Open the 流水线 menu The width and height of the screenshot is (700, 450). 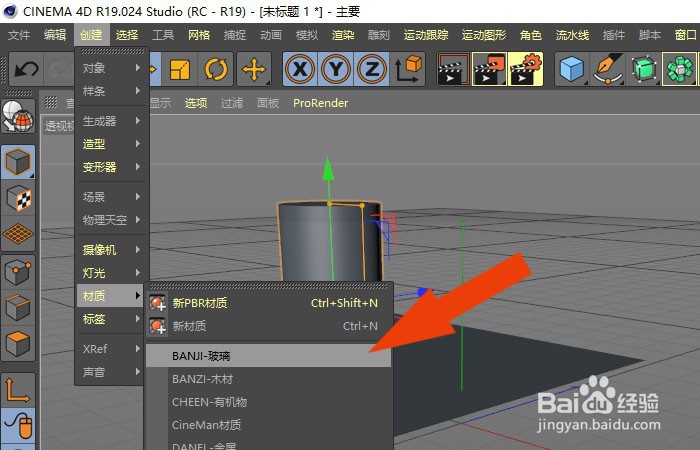pyautogui.click(x=572, y=35)
